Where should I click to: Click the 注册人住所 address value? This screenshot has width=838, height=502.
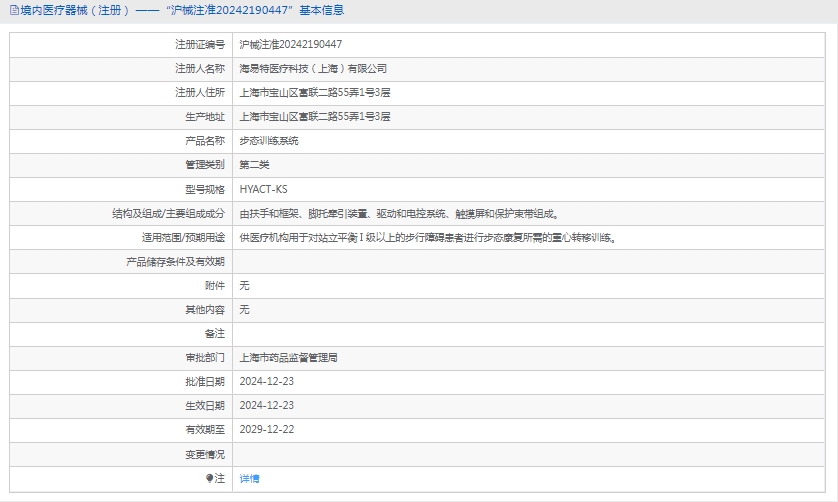(315, 93)
